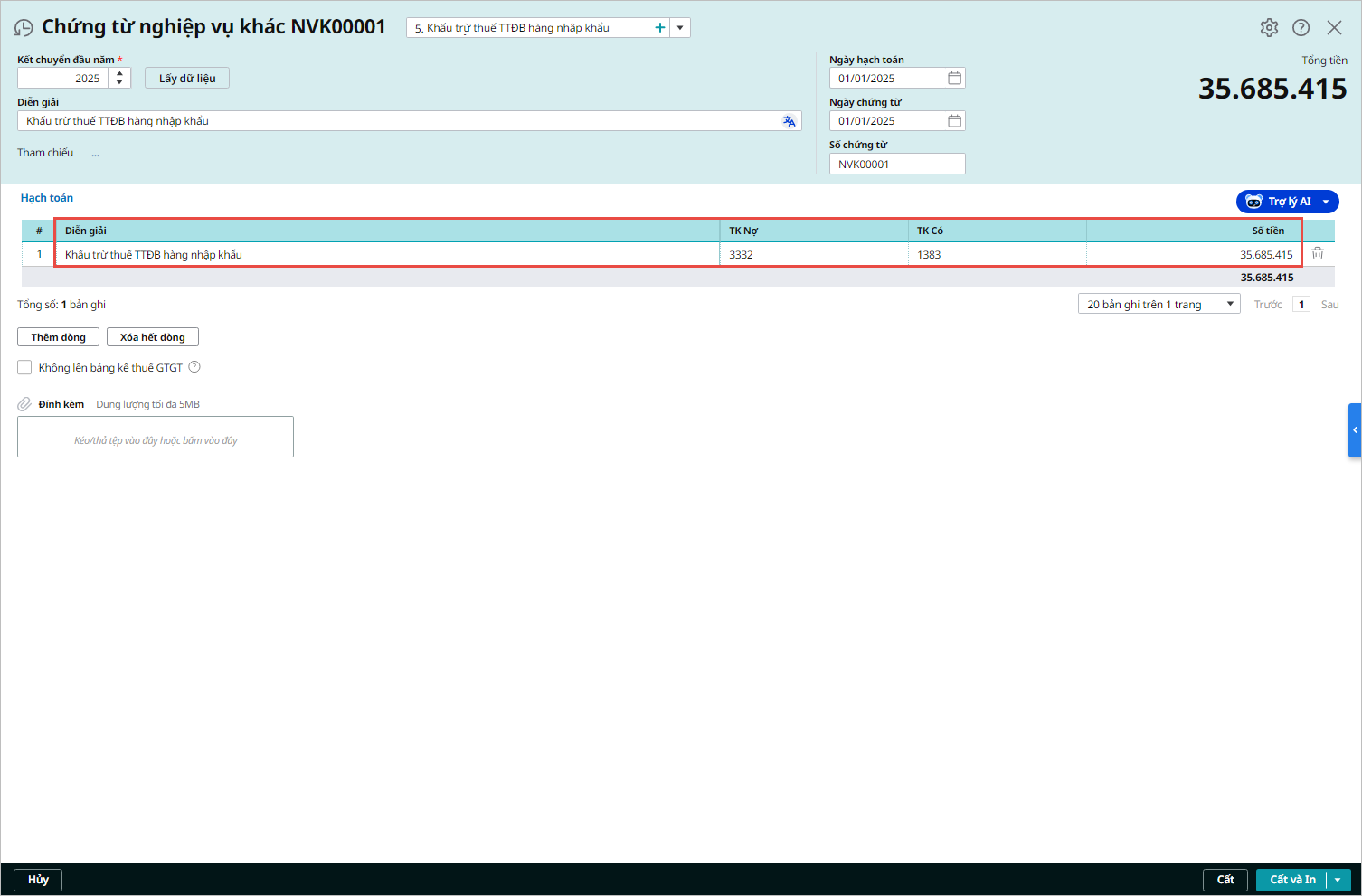Screen dimensions: 1362x896
Task: Click the info icon next to GTGT checkbox
Action: pyautogui.click(x=194, y=367)
